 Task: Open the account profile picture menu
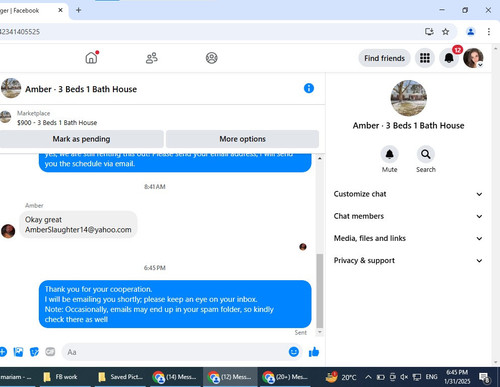(x=473, y=58)
